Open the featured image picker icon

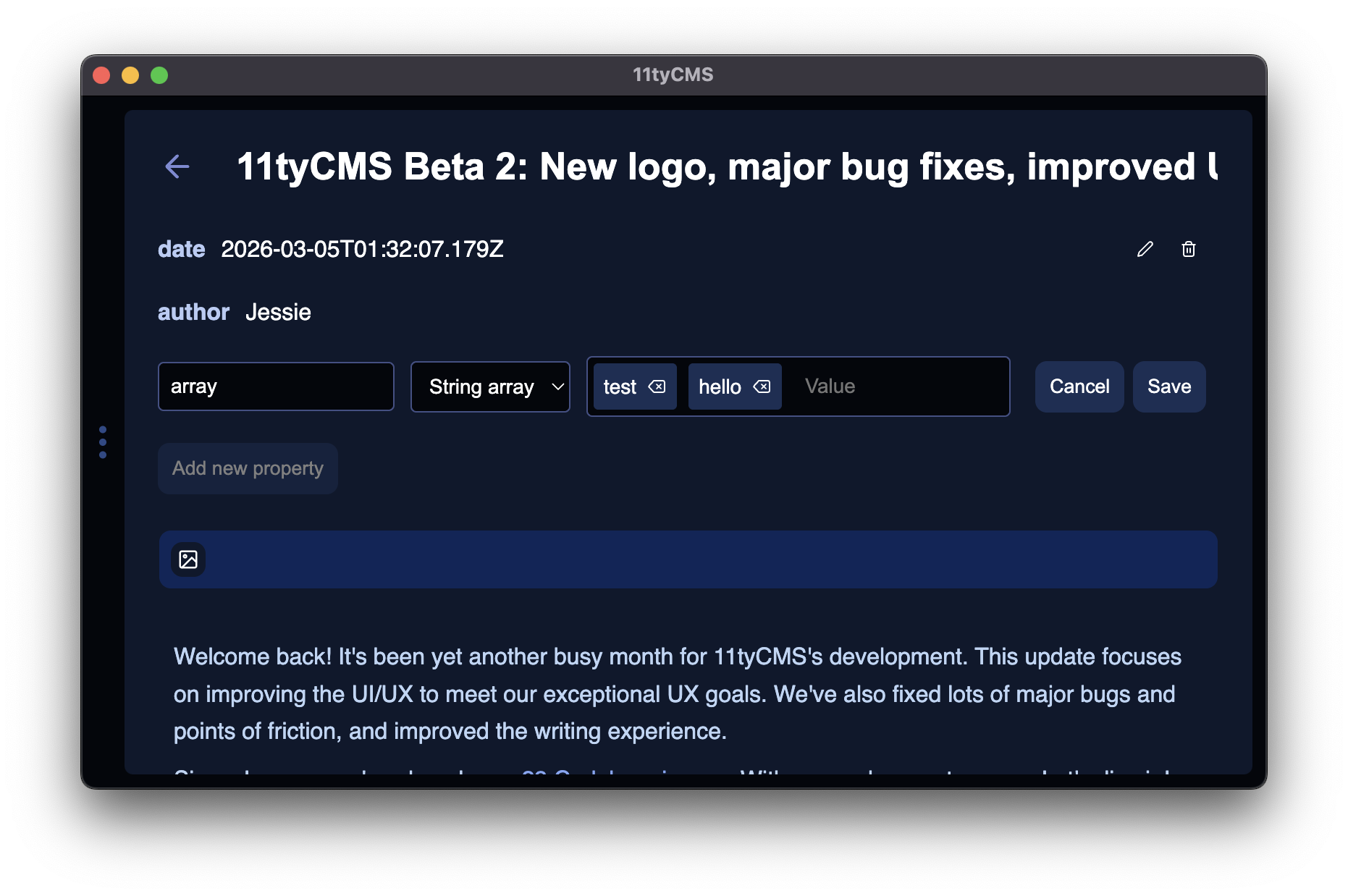point(188,559)
